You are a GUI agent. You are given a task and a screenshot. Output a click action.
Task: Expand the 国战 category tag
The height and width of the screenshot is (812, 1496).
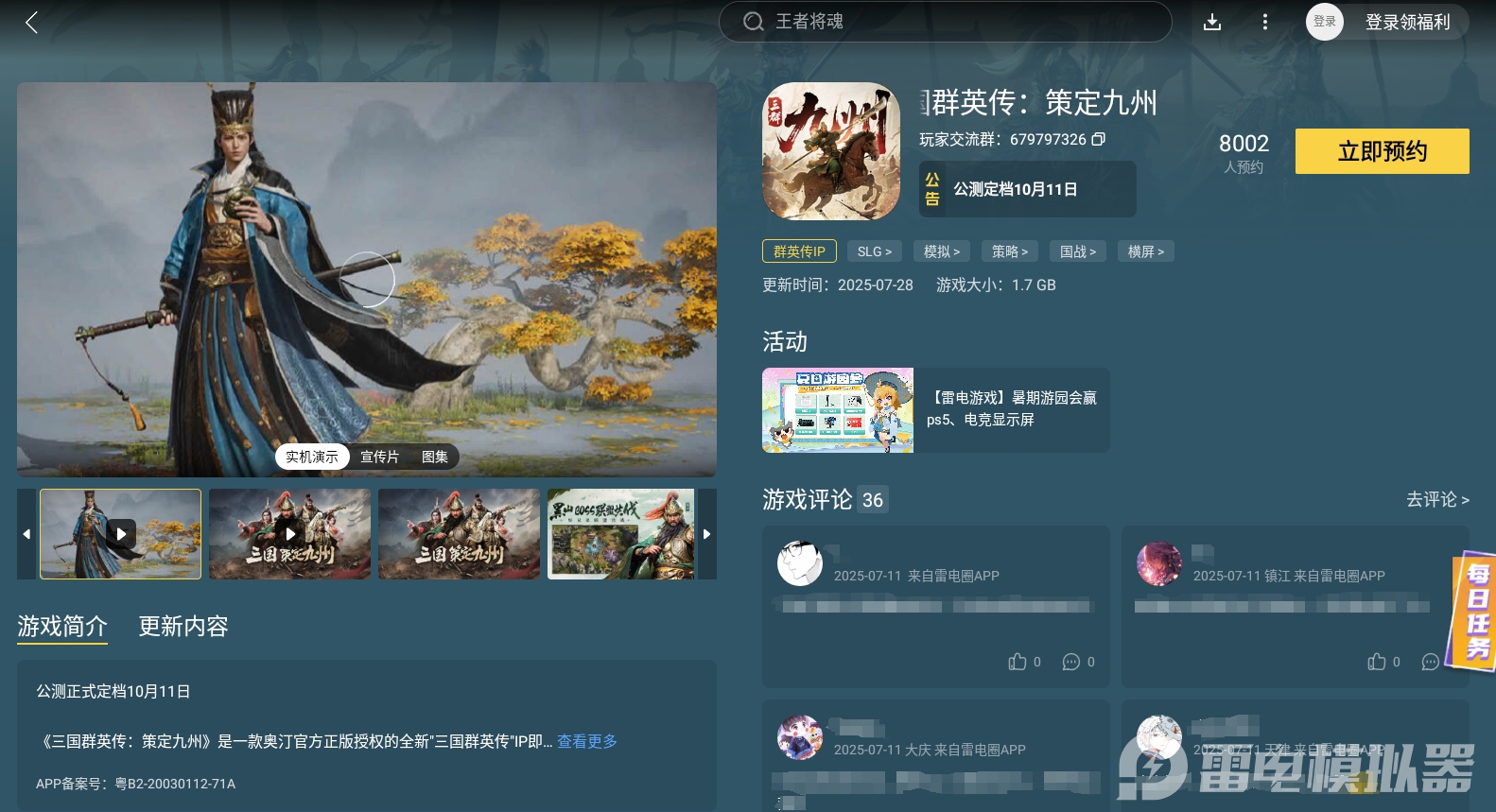coord(1078,251)
